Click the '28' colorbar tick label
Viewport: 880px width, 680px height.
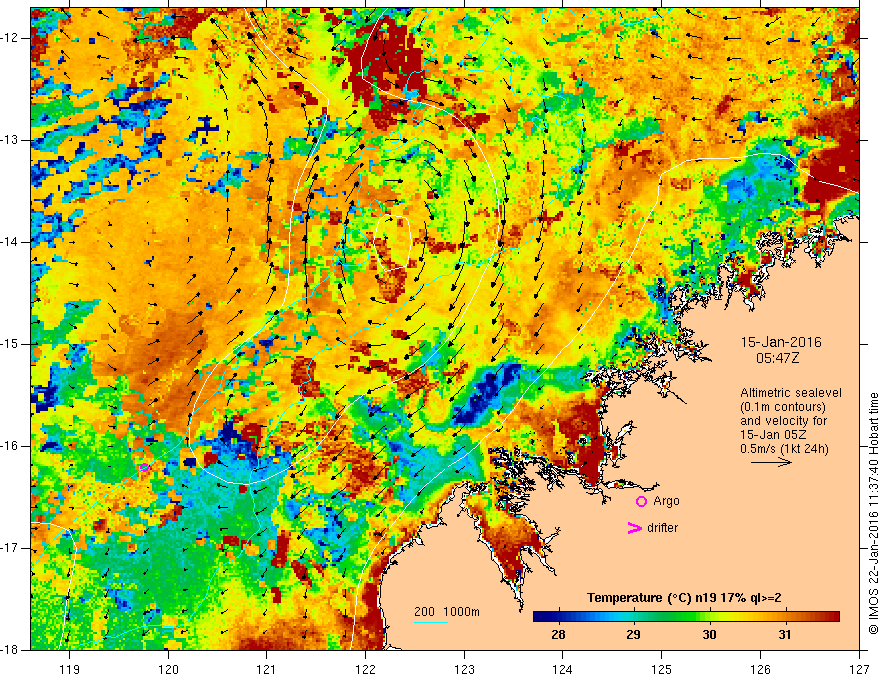pos(558,635)
